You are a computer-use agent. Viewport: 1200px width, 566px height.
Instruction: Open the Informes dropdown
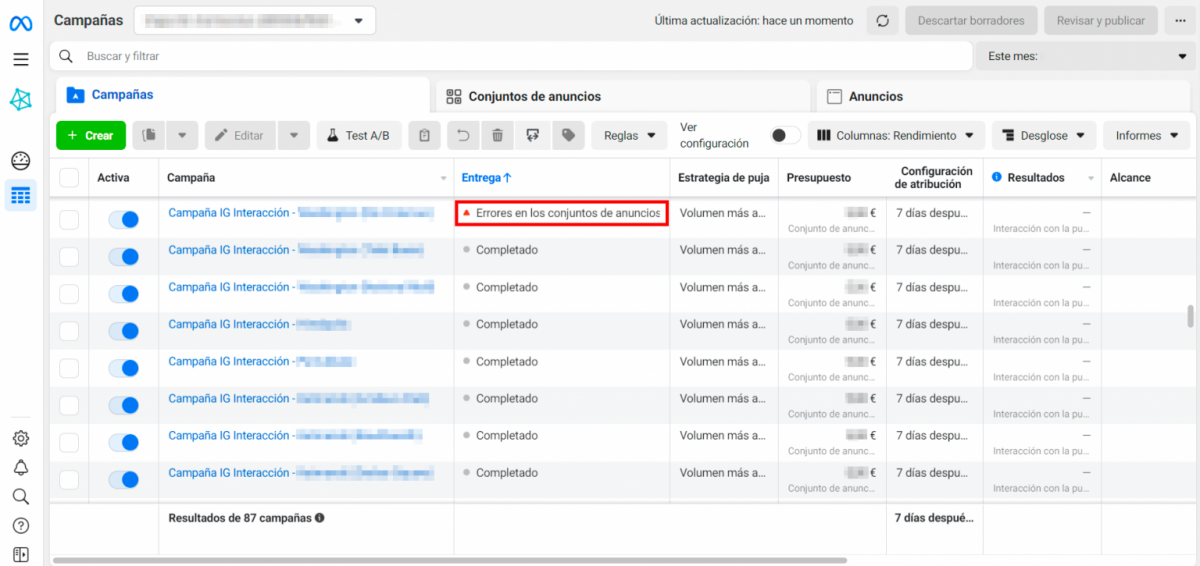(x=1146, y=136)
